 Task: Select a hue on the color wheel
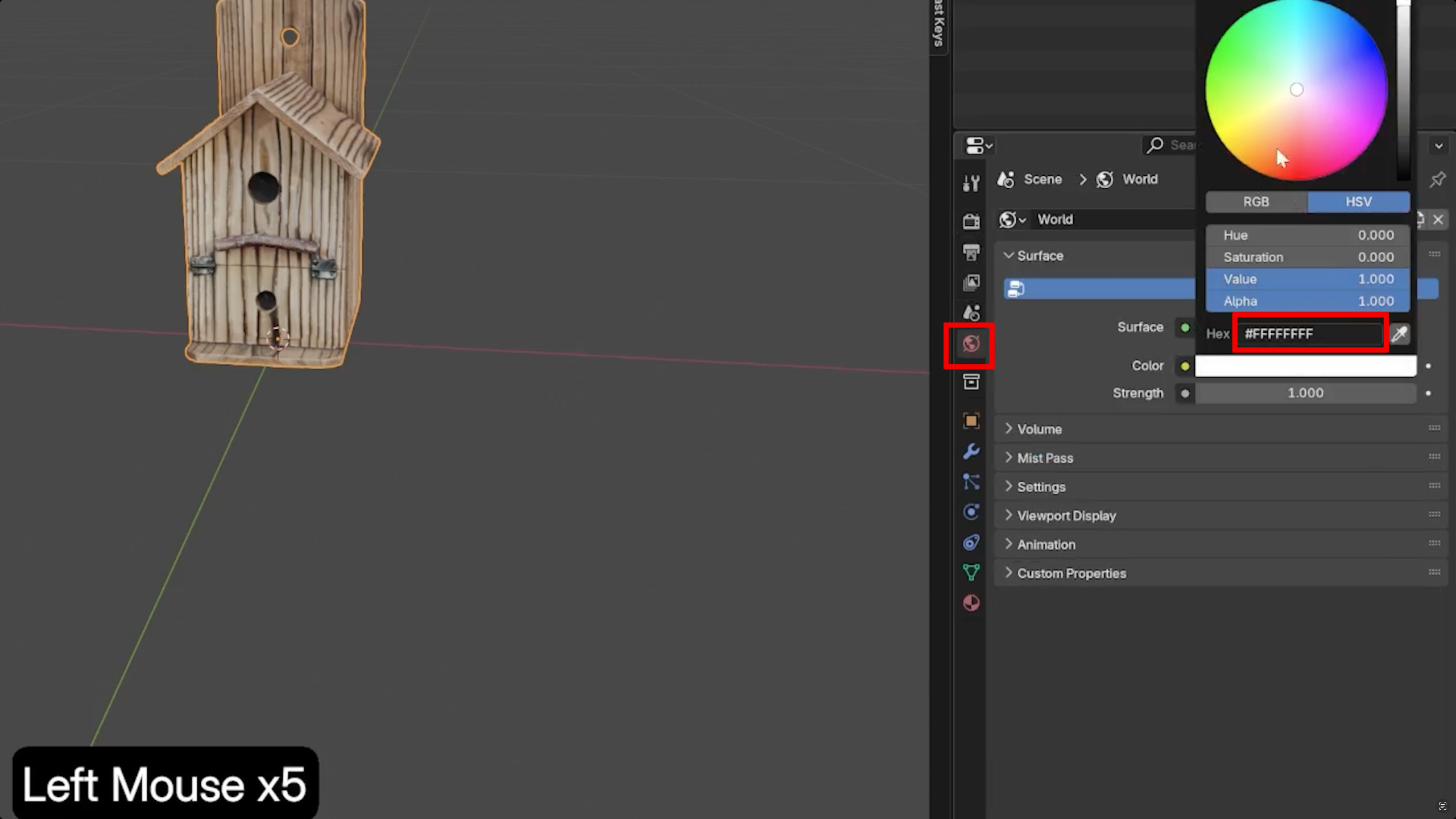point(1297,89)
